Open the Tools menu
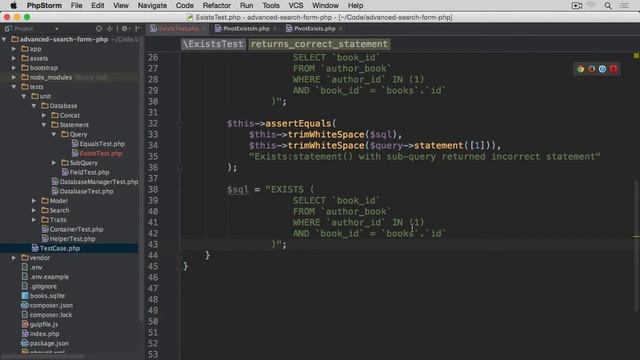 click(271, 5)
